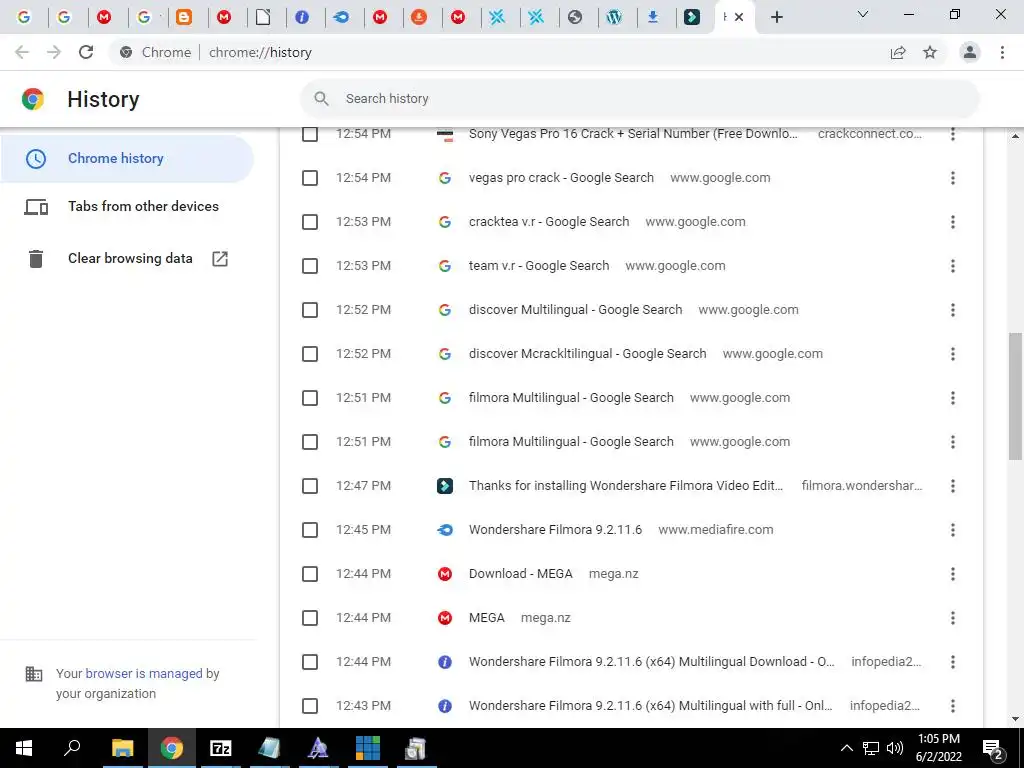Open actions menu for cracktea v.r entry
Image resolution: width=1024 pixels, height=768 pixels.
(x=953, y=222)
